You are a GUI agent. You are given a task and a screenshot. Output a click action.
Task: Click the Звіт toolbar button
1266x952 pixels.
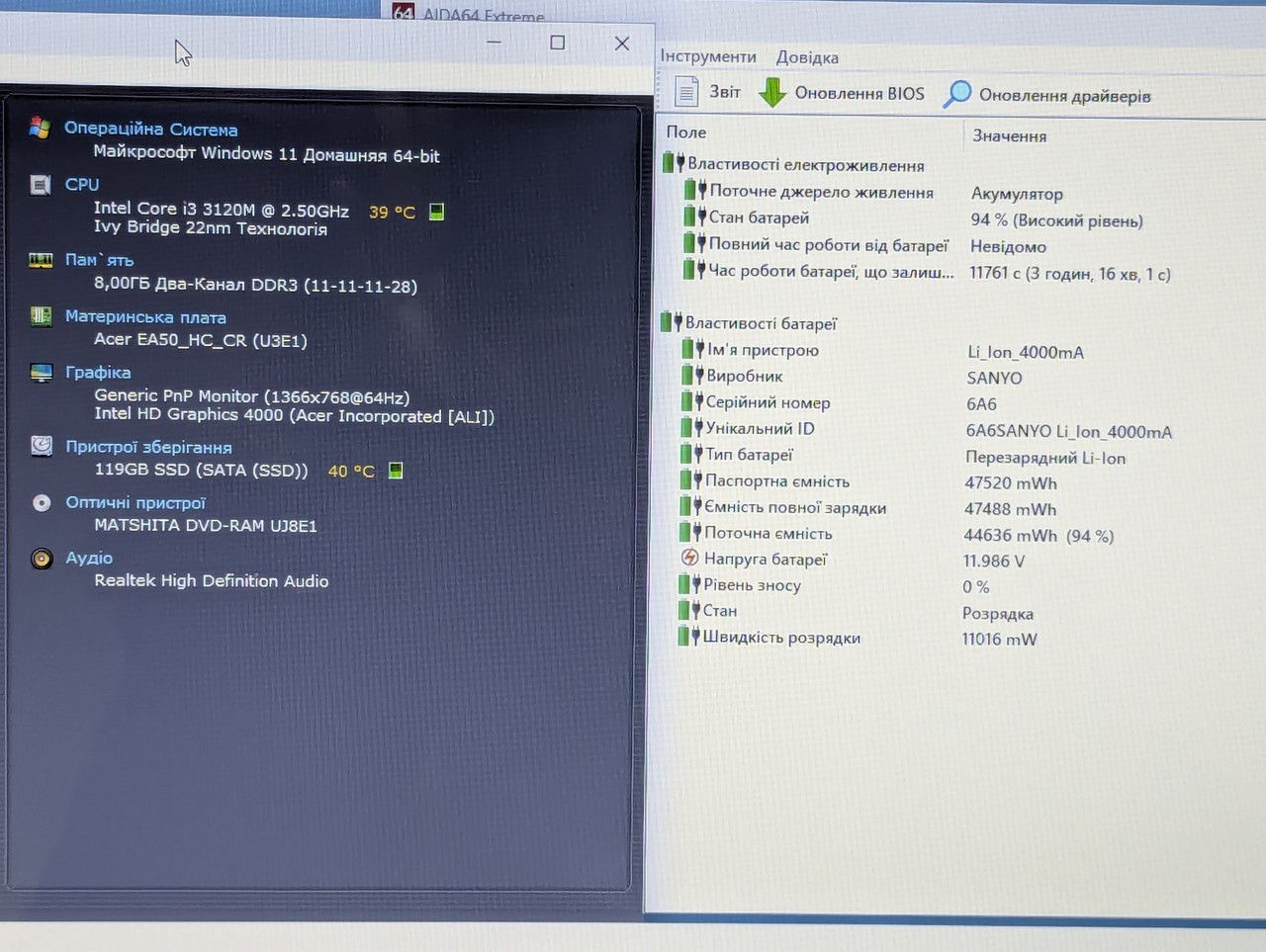[x=707, y=91]
